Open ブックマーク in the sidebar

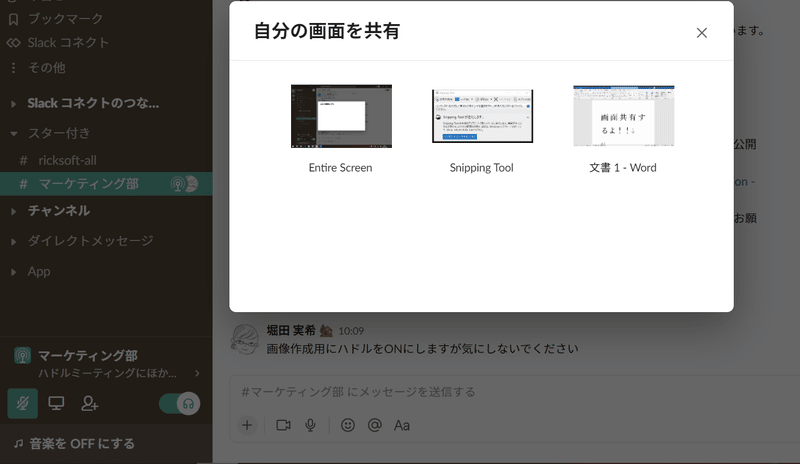coord(65,18)
